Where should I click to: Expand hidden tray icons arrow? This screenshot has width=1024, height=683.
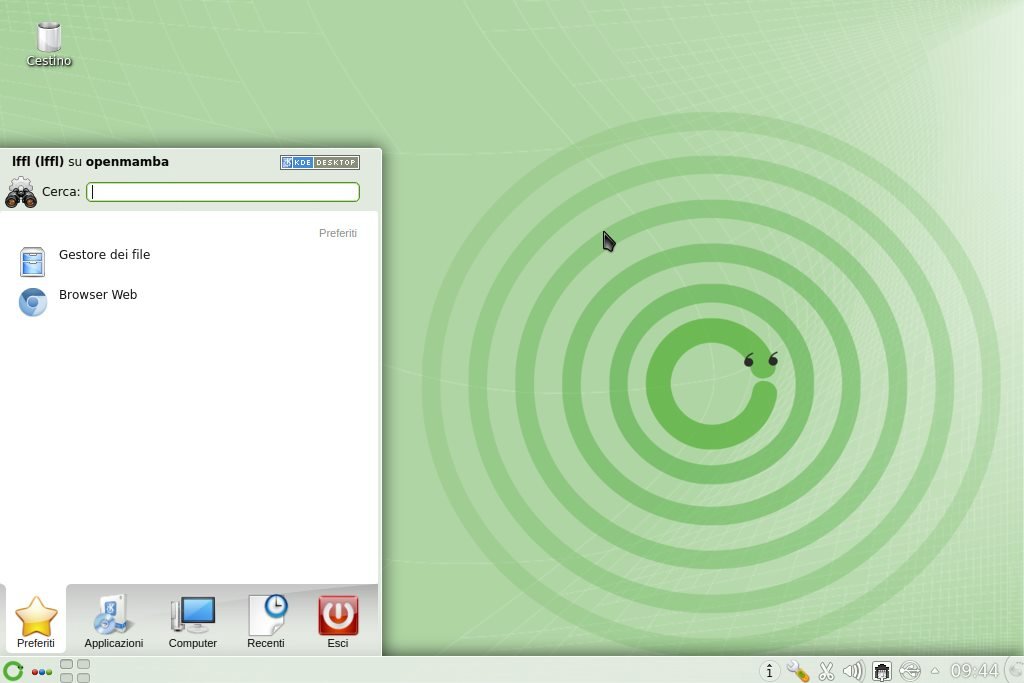click(x=935, y=671)
